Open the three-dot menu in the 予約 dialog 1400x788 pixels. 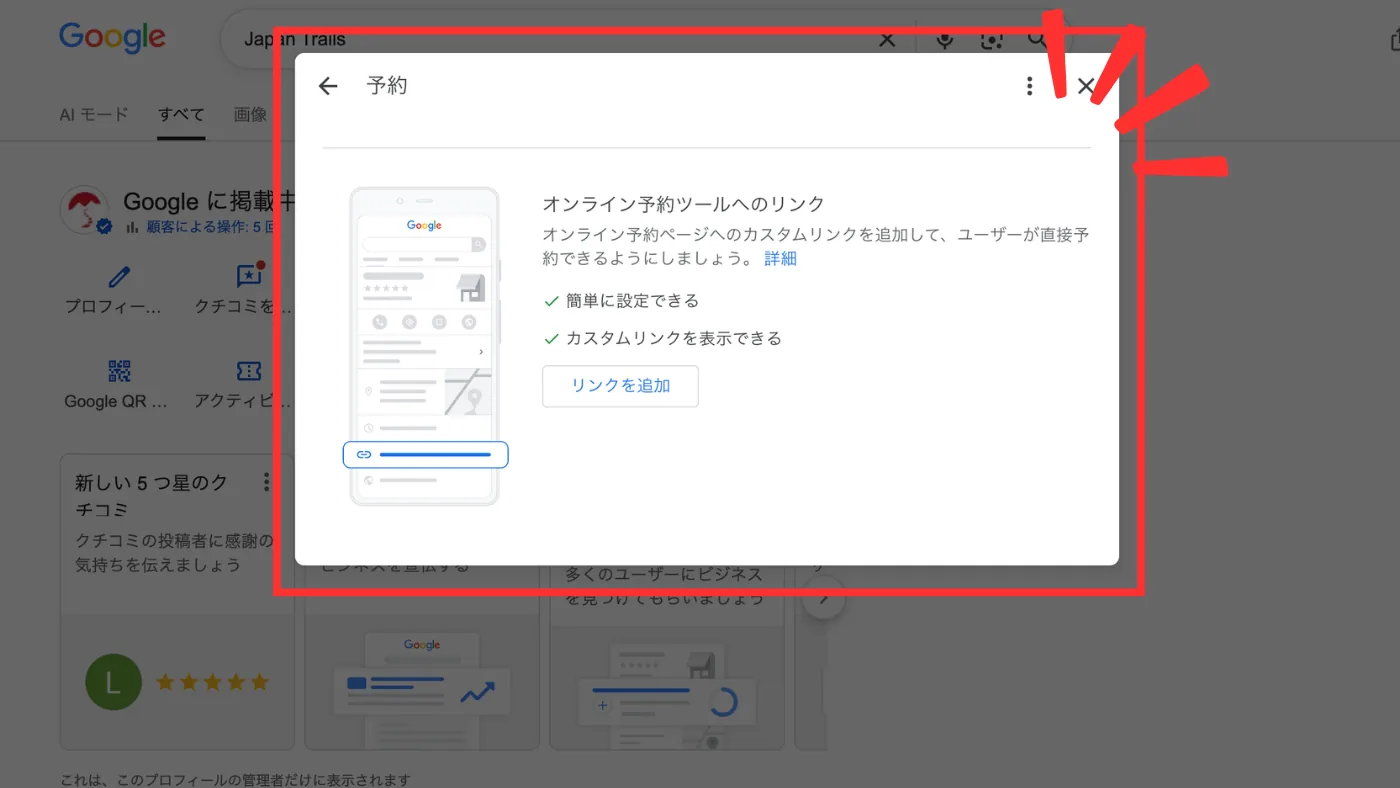click(x=1029, y=86)
